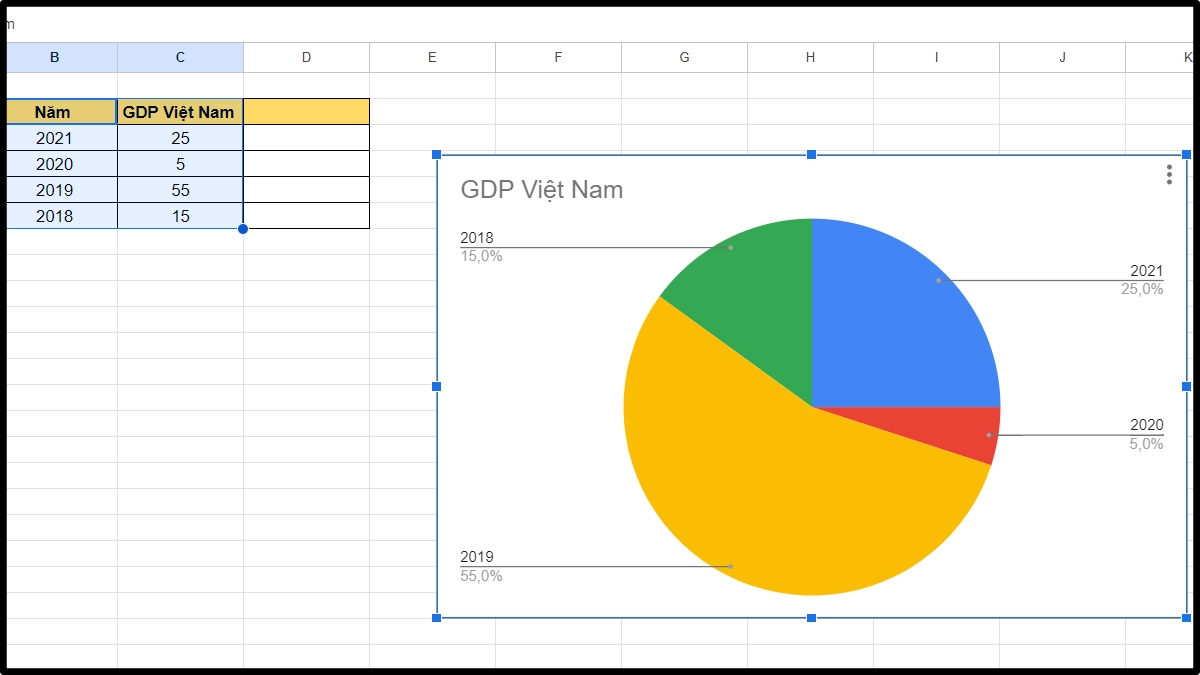Select column E header
Screen dimensions: 1200x675
[x=432, y=57]
